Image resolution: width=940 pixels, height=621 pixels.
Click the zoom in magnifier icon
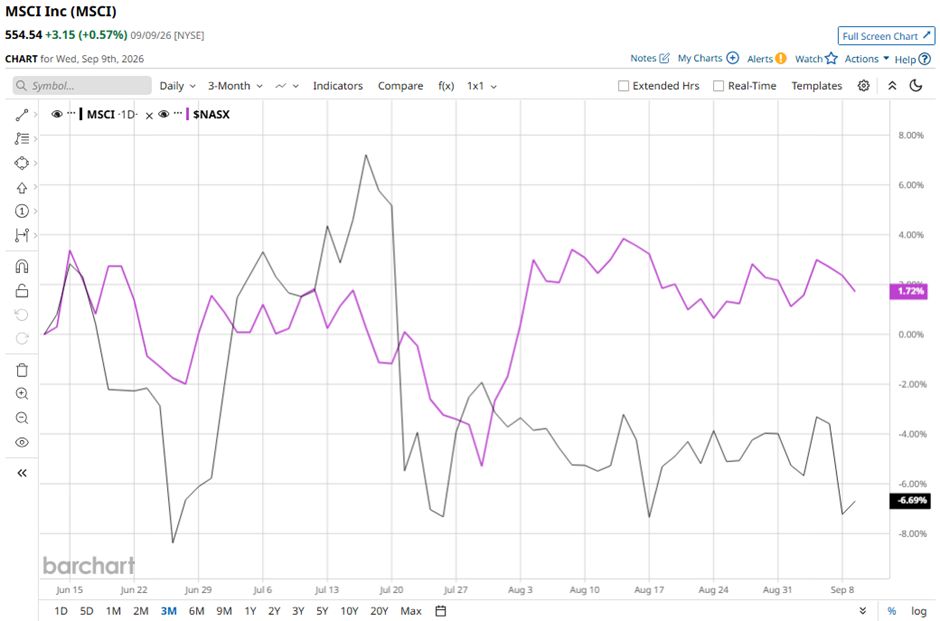(22, 394)
